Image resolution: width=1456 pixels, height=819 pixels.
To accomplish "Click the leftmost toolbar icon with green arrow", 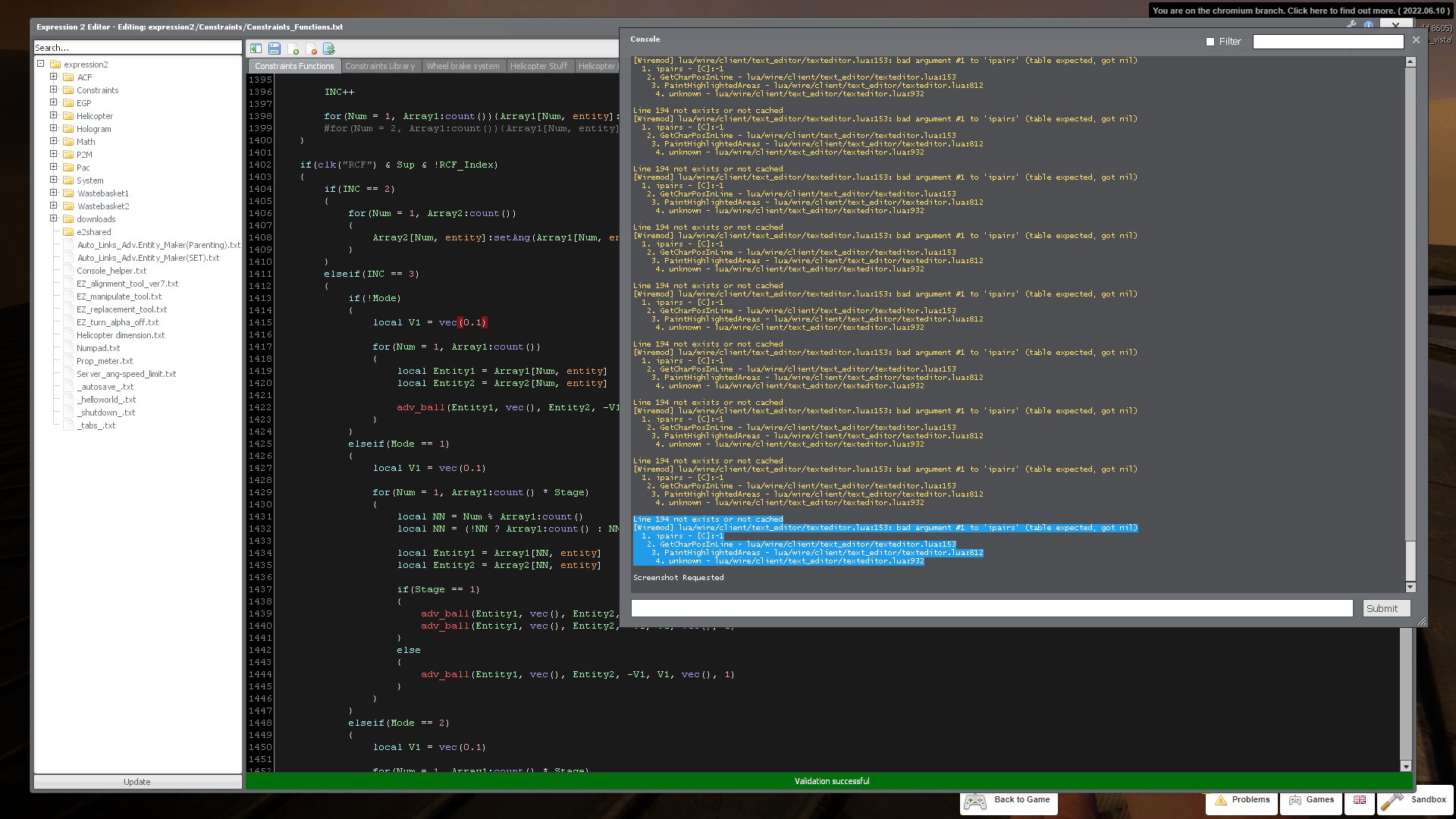I will [256, 49].
